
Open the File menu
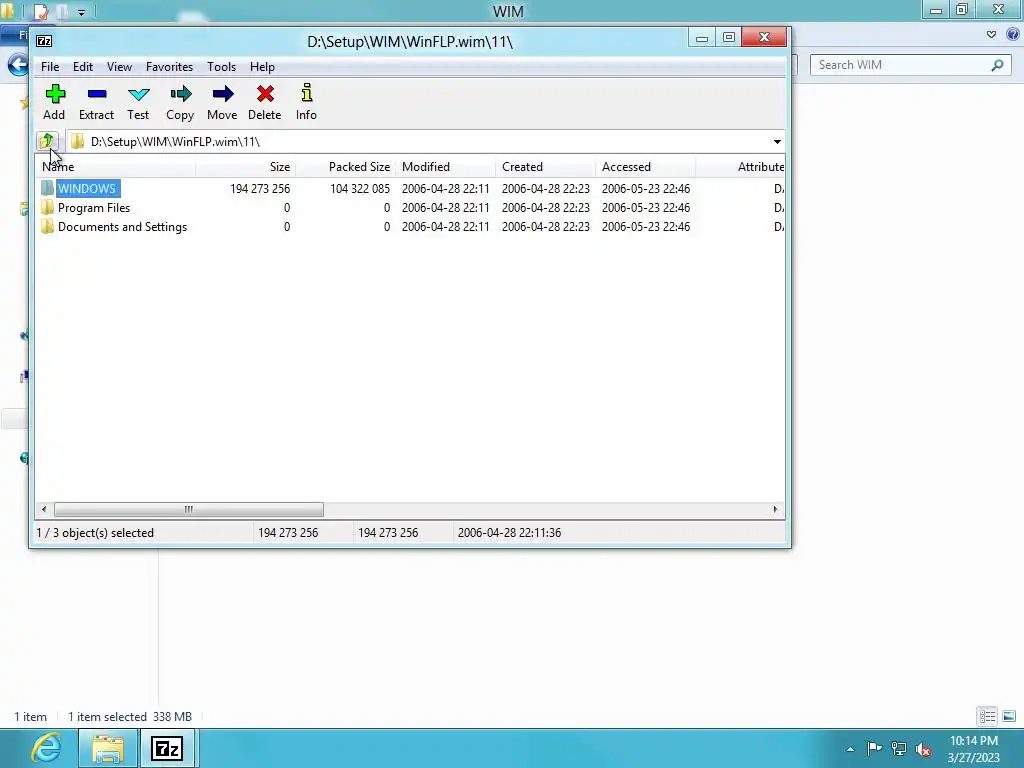(50, 67)
